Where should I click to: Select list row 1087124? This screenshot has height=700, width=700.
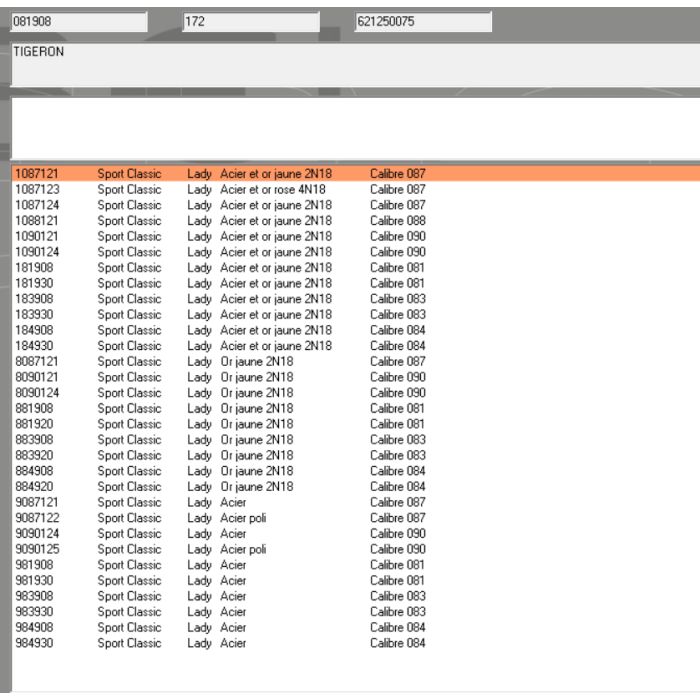coord(355,205)
